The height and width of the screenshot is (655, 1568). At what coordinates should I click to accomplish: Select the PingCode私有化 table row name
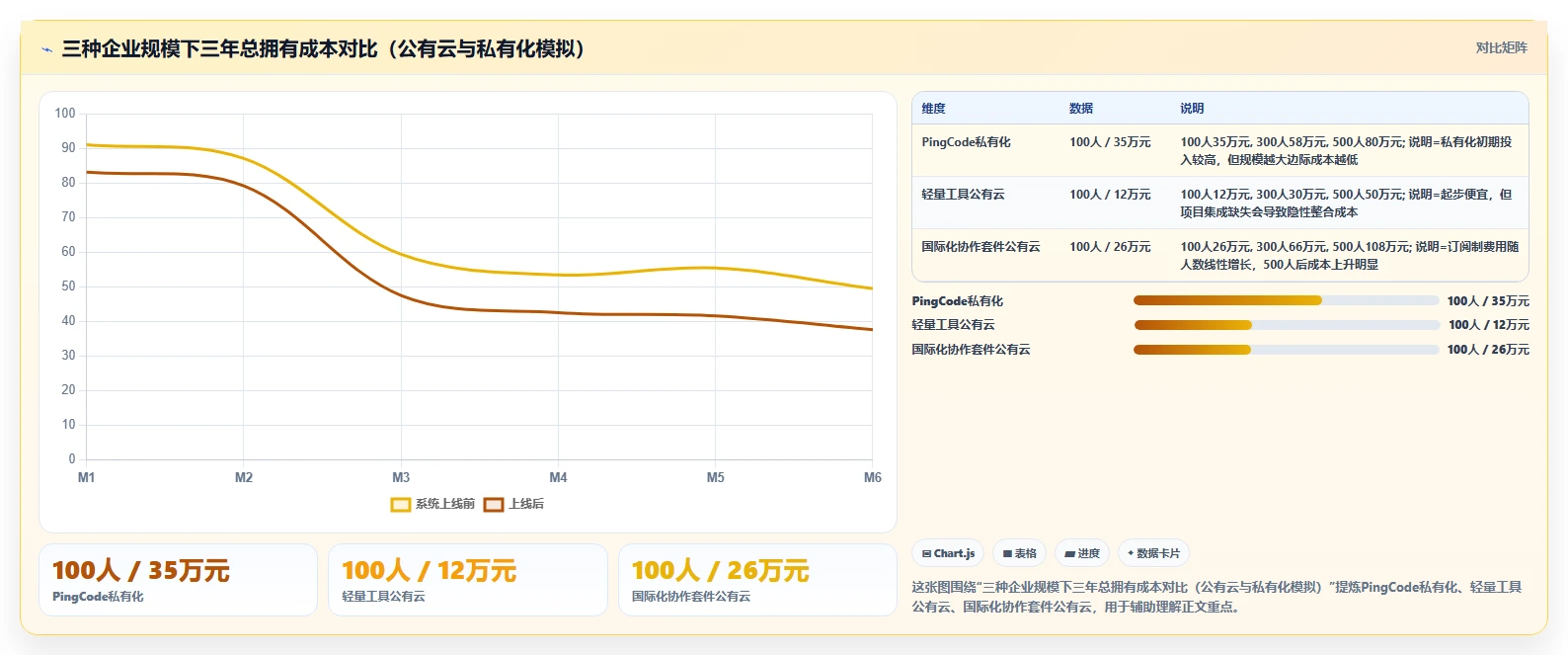point(966,142)
